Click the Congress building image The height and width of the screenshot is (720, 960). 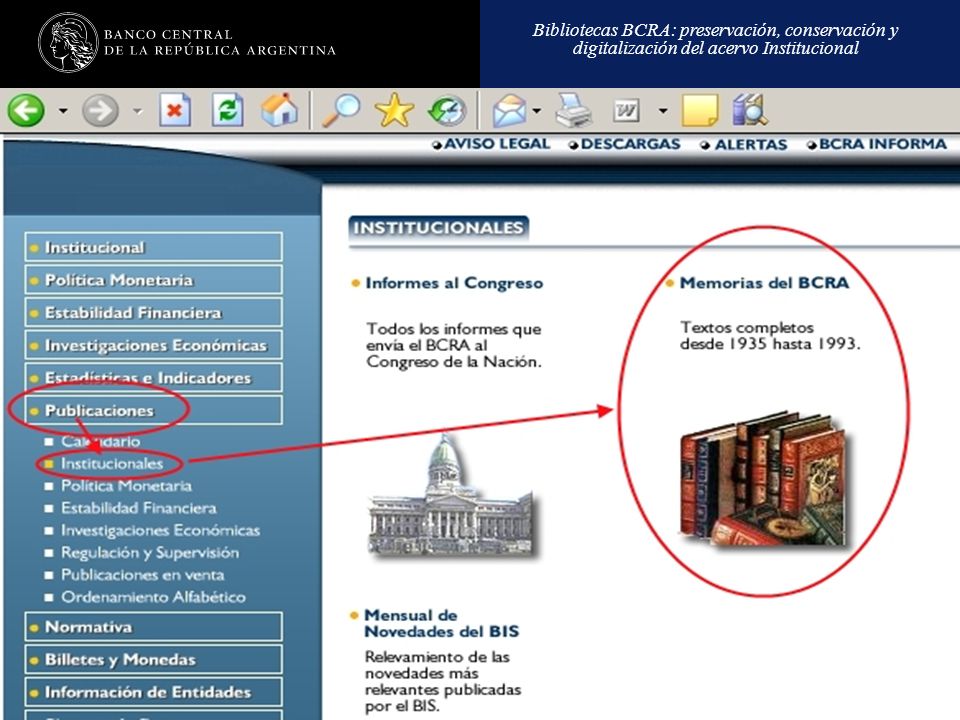click(452, 495)
